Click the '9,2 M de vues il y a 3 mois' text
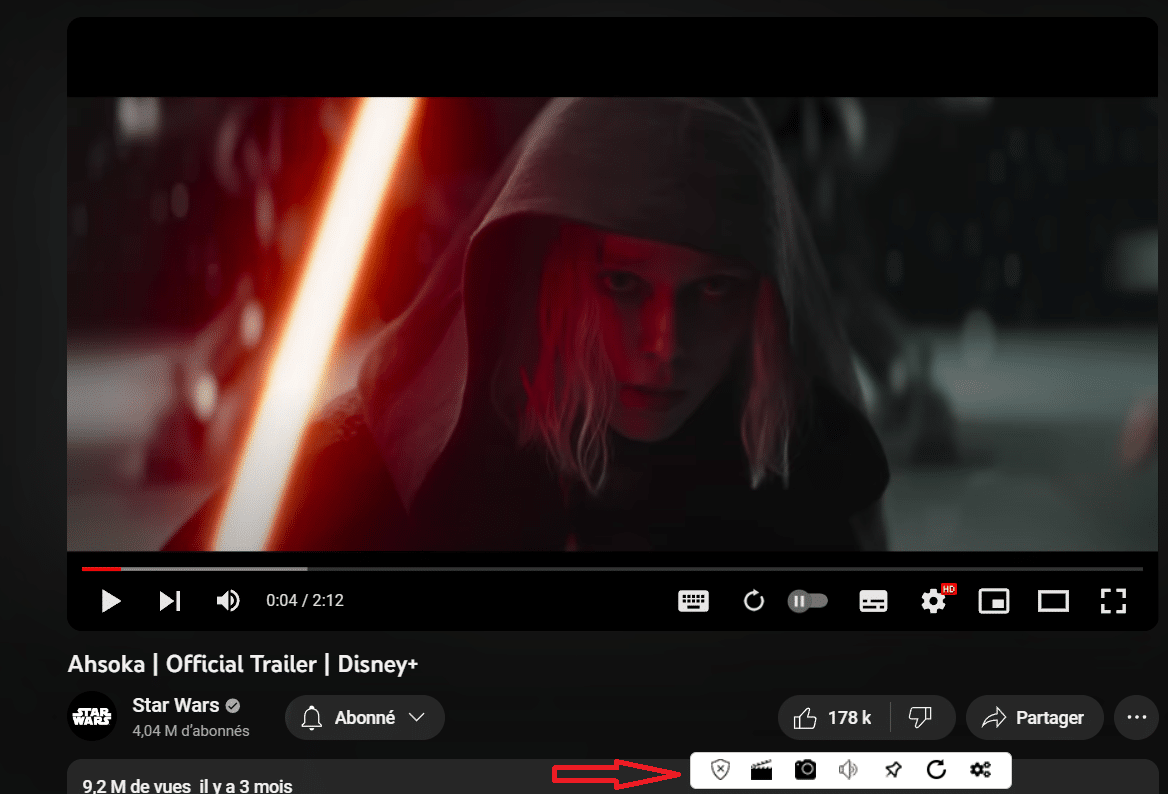Screen dimensions: 1168x794 [x=187, y=785]
